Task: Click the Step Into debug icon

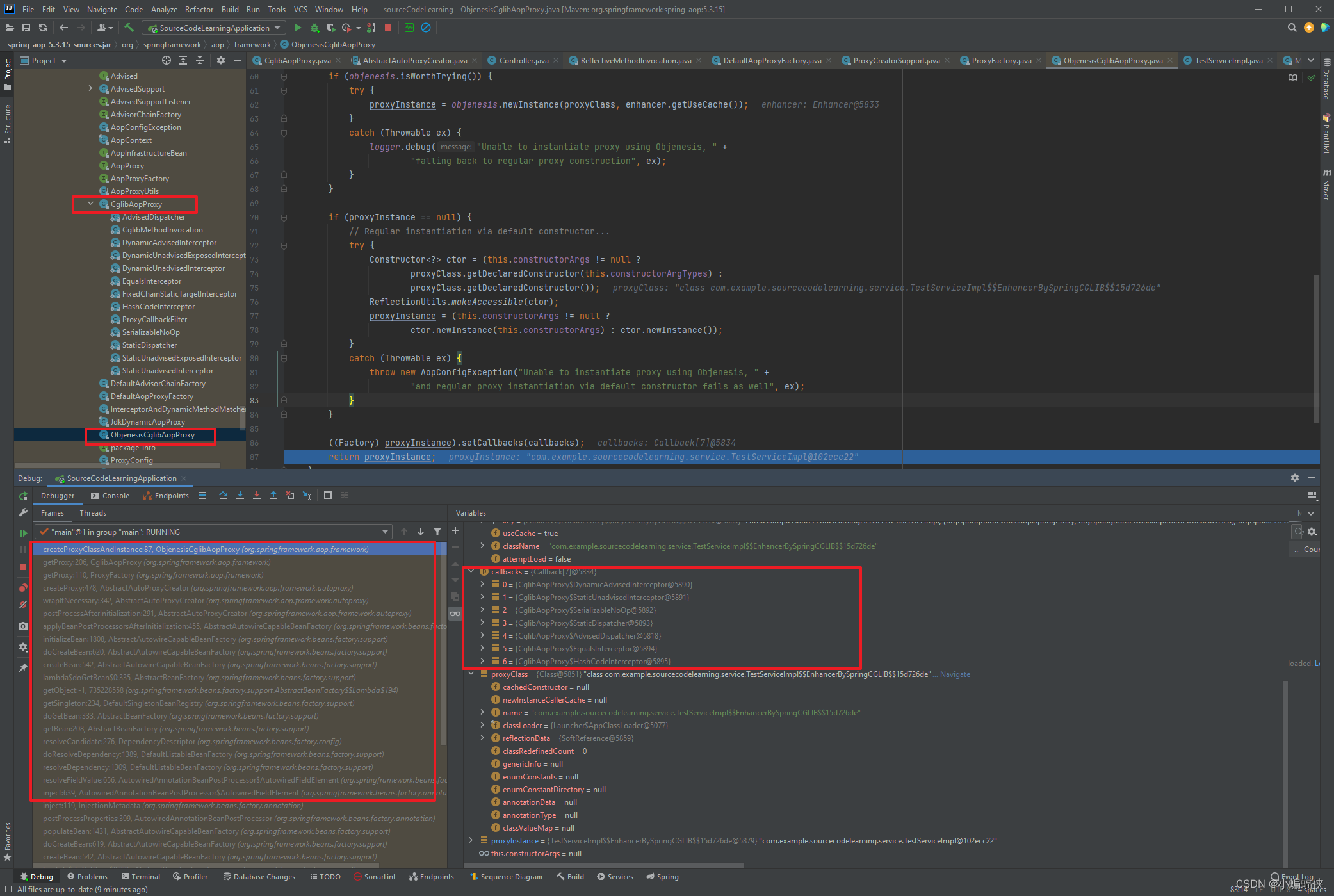Action: [x=240, y=495]
